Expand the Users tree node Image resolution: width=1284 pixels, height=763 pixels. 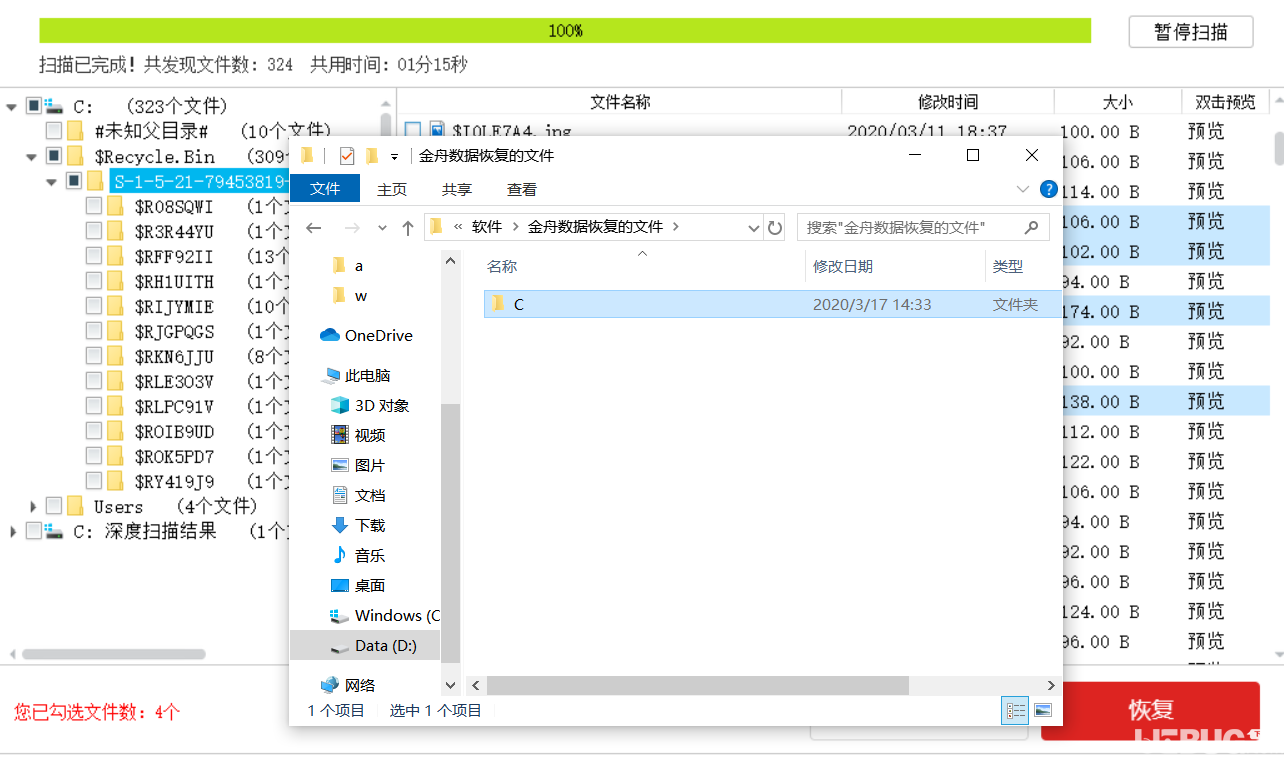point(31,506)
